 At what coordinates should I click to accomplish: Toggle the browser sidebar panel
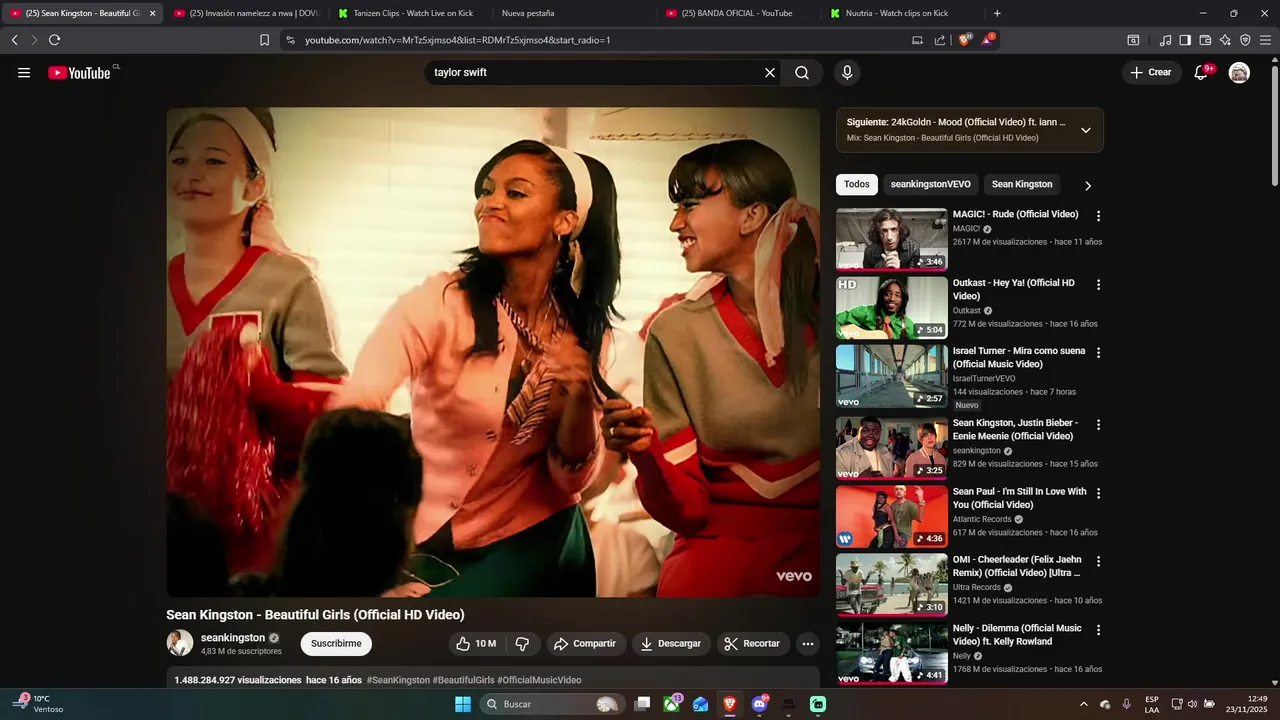1185,40
